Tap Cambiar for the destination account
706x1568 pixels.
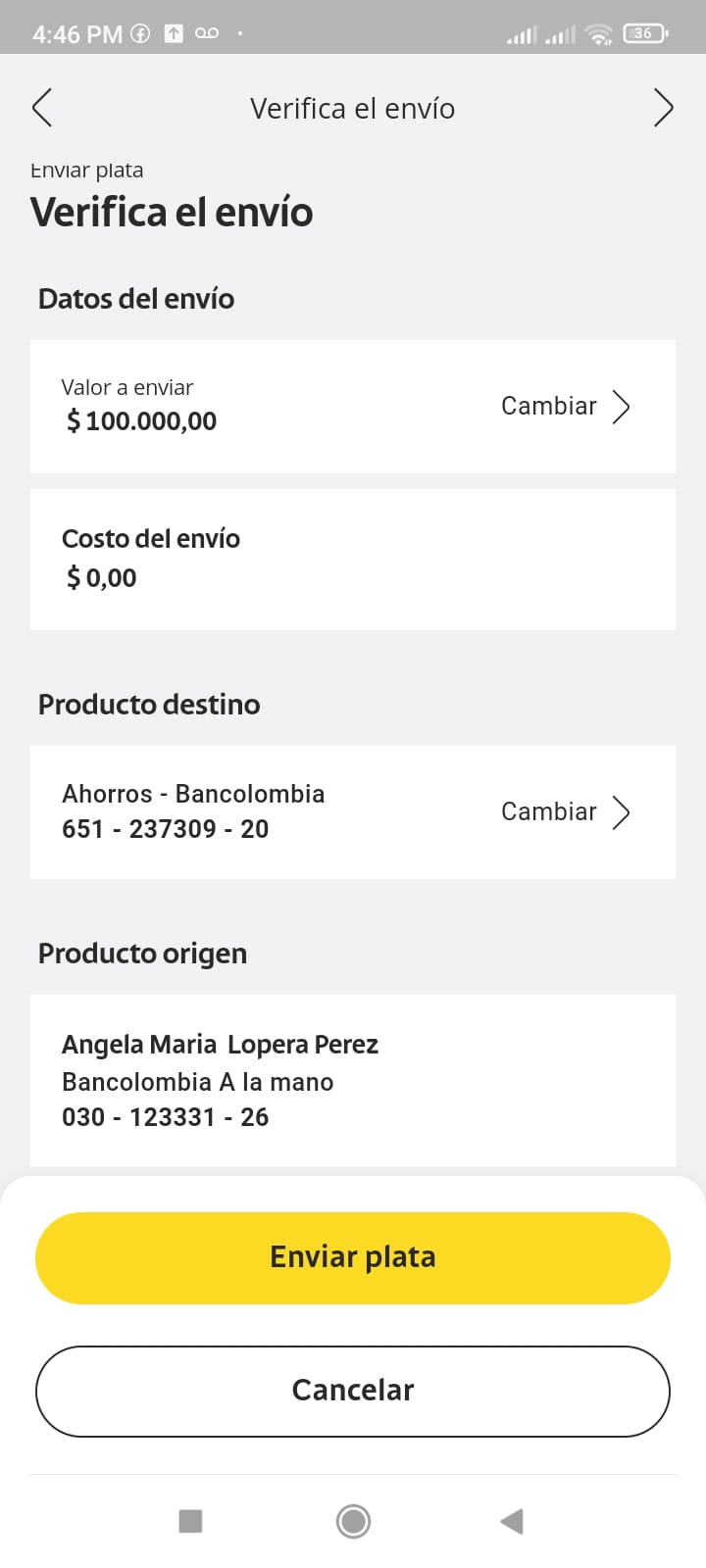[548, 811]
